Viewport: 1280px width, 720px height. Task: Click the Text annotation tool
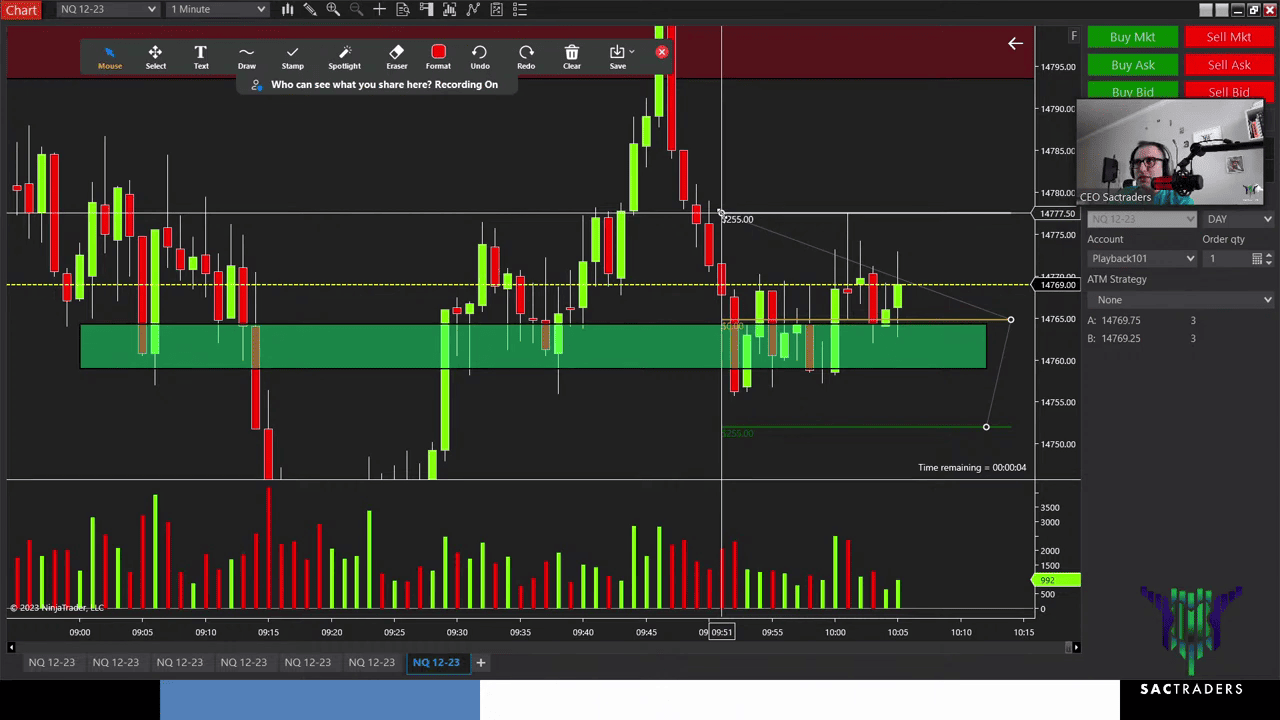(x=201, y=57)
